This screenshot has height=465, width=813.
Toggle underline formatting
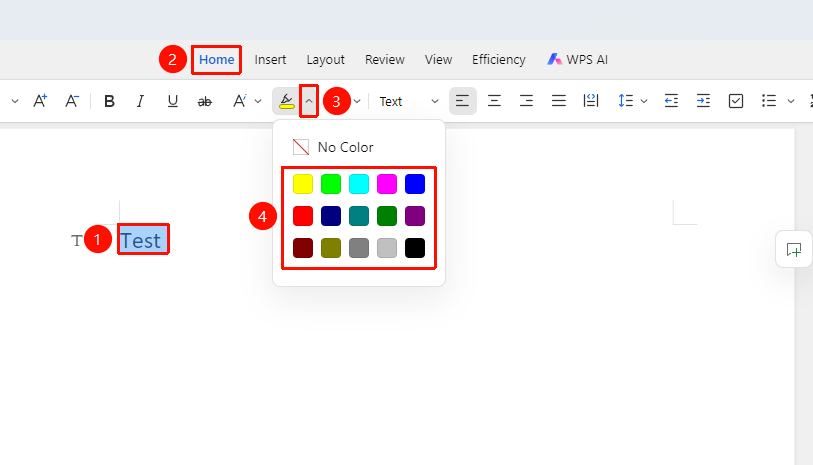173,101
